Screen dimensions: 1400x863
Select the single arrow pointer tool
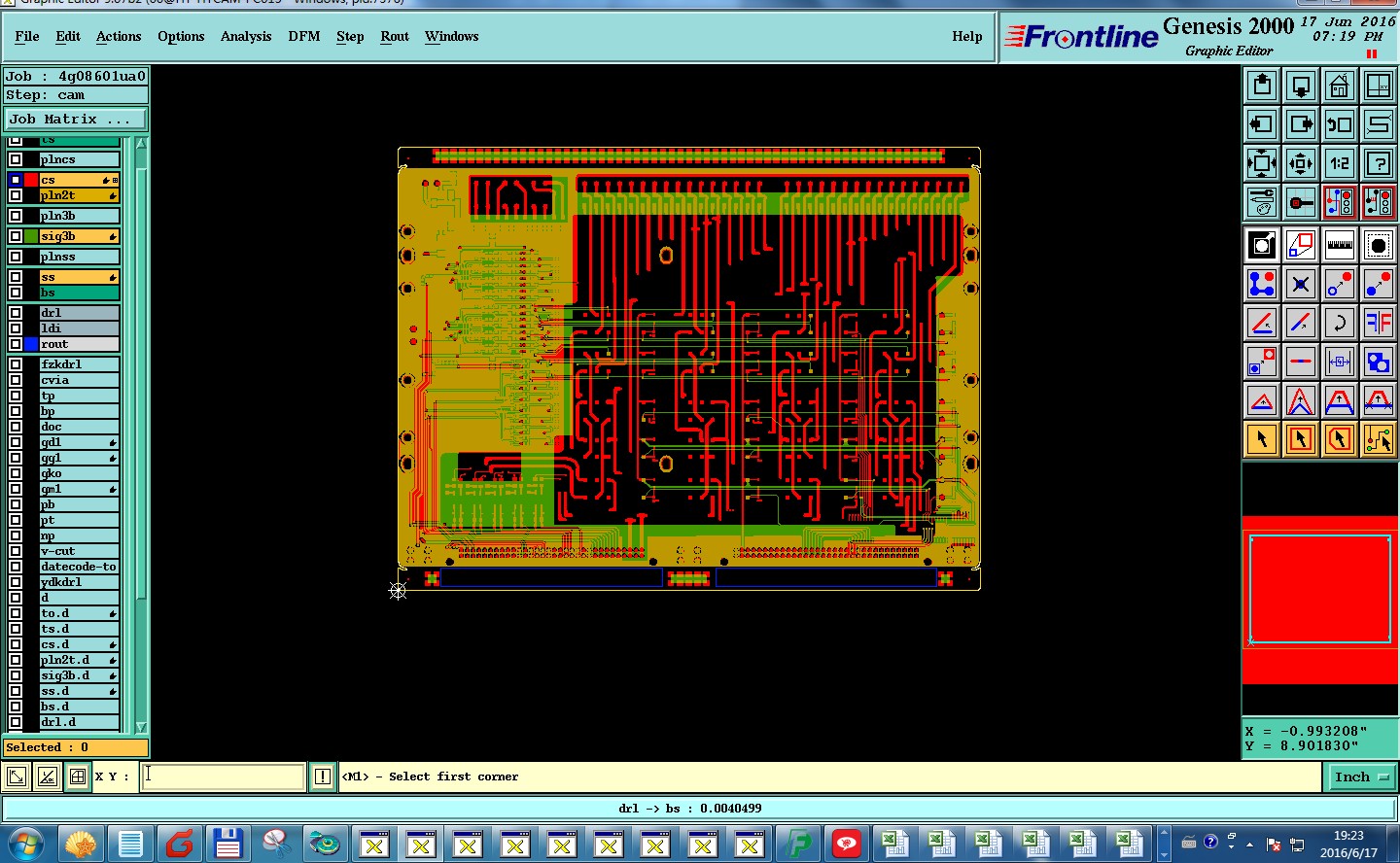click(x=1262, y=439)
